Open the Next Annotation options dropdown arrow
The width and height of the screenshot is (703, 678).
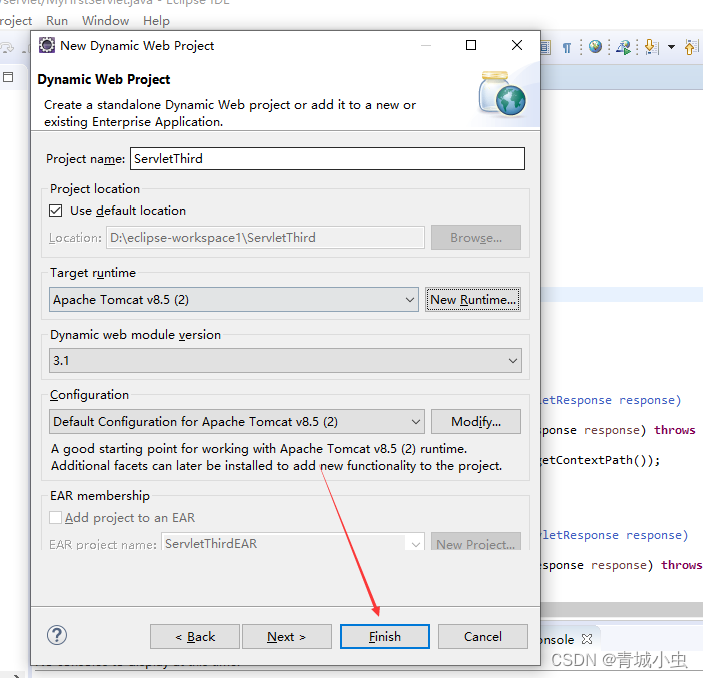671,47
